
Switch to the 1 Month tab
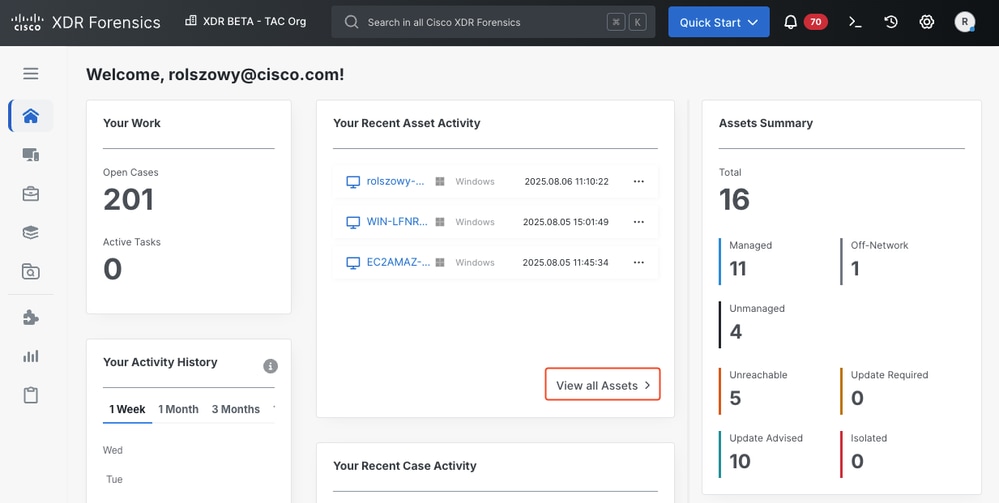(178, 409)
